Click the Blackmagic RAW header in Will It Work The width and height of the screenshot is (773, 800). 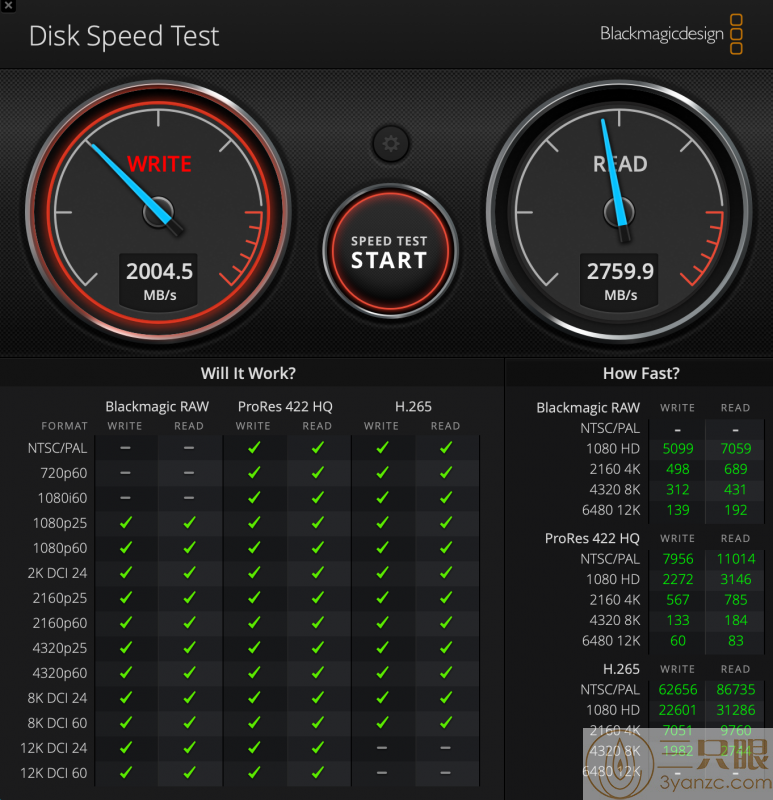pos(157,406)
